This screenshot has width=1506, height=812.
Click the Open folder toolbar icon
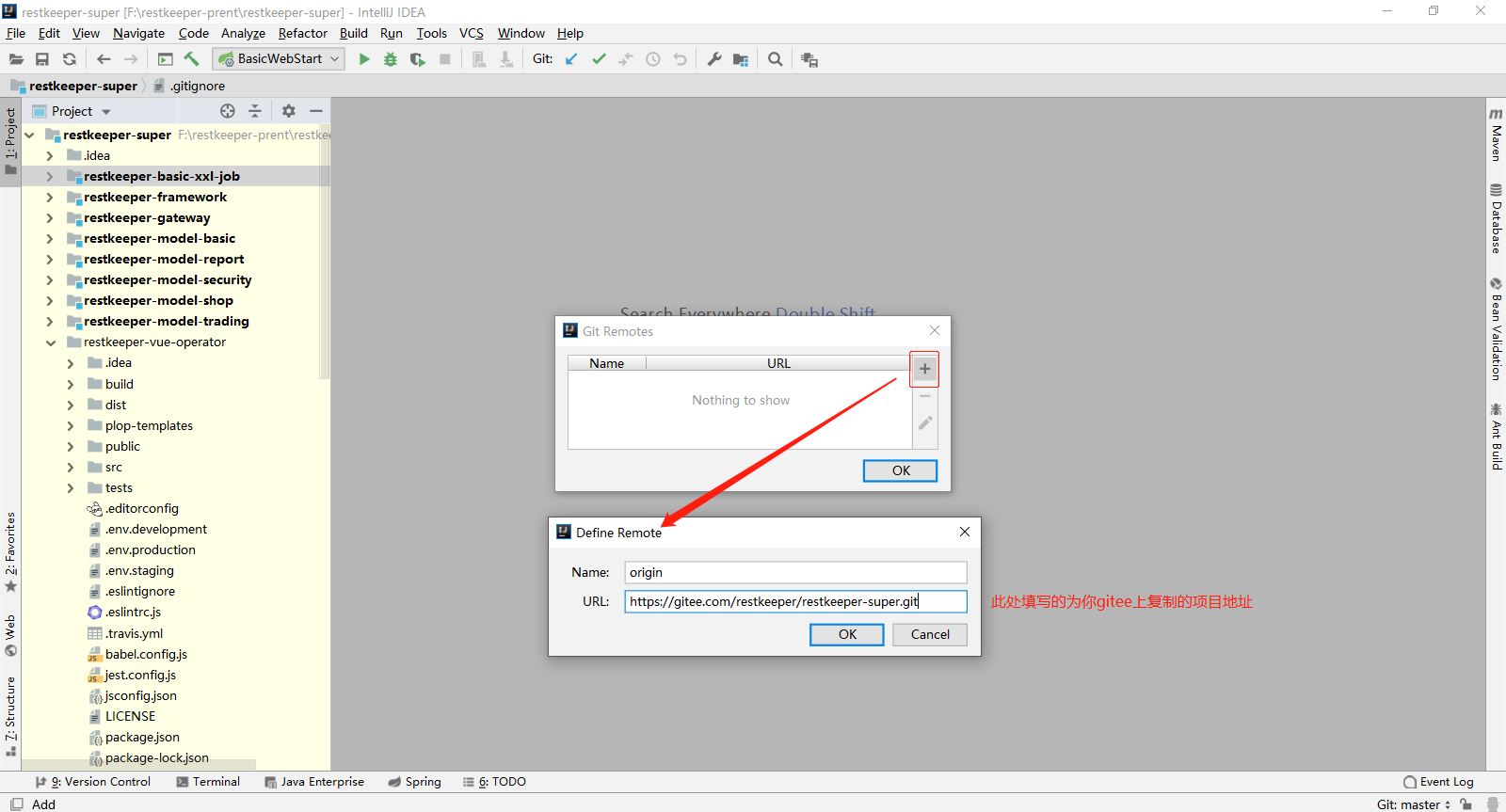16,59
